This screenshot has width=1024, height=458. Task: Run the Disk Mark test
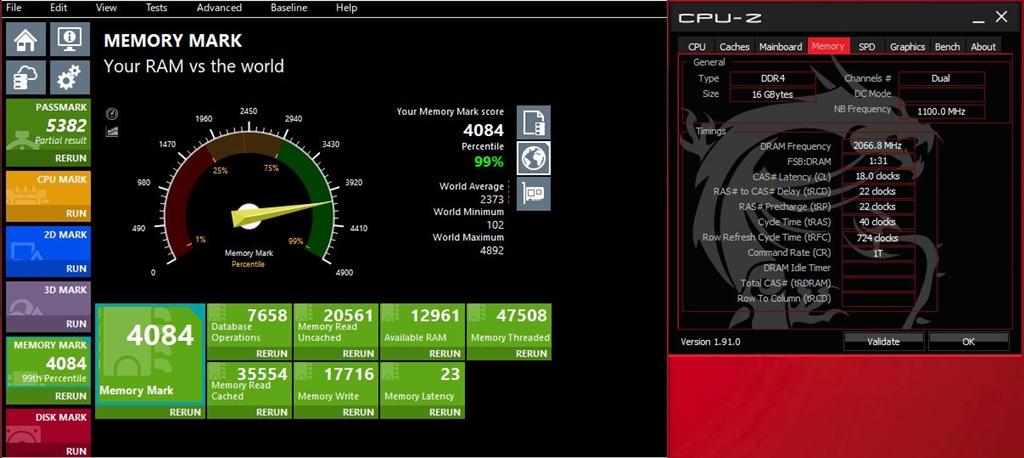coord(76,451)
